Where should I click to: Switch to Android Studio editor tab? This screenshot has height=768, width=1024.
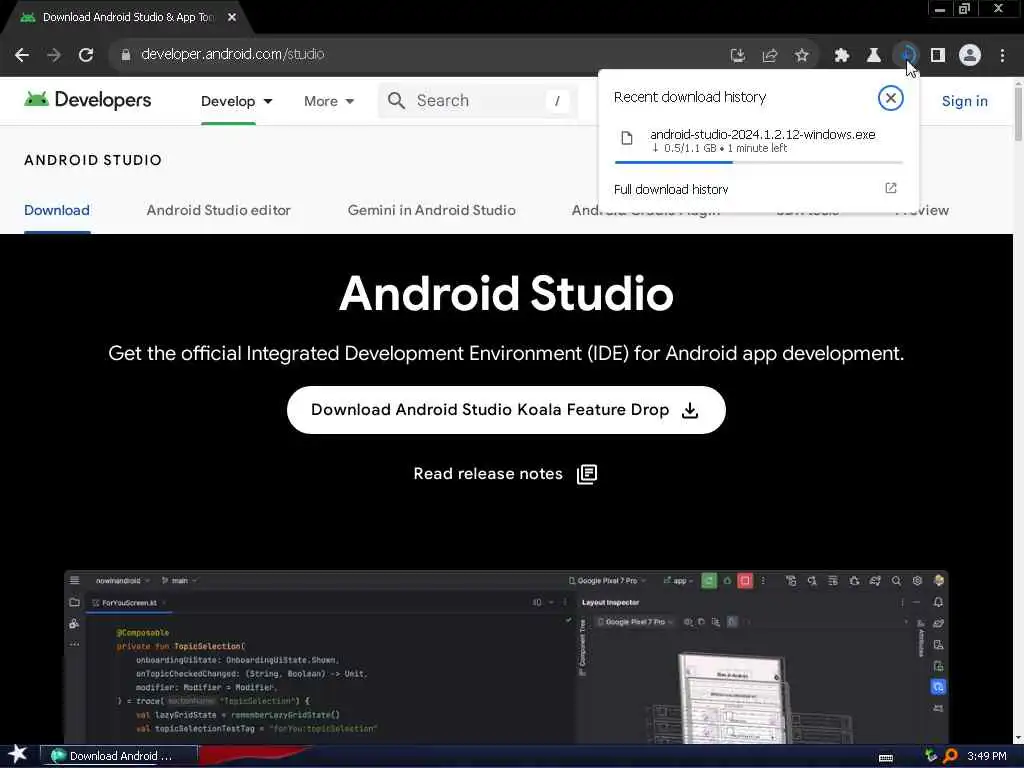tap(218, 210)
